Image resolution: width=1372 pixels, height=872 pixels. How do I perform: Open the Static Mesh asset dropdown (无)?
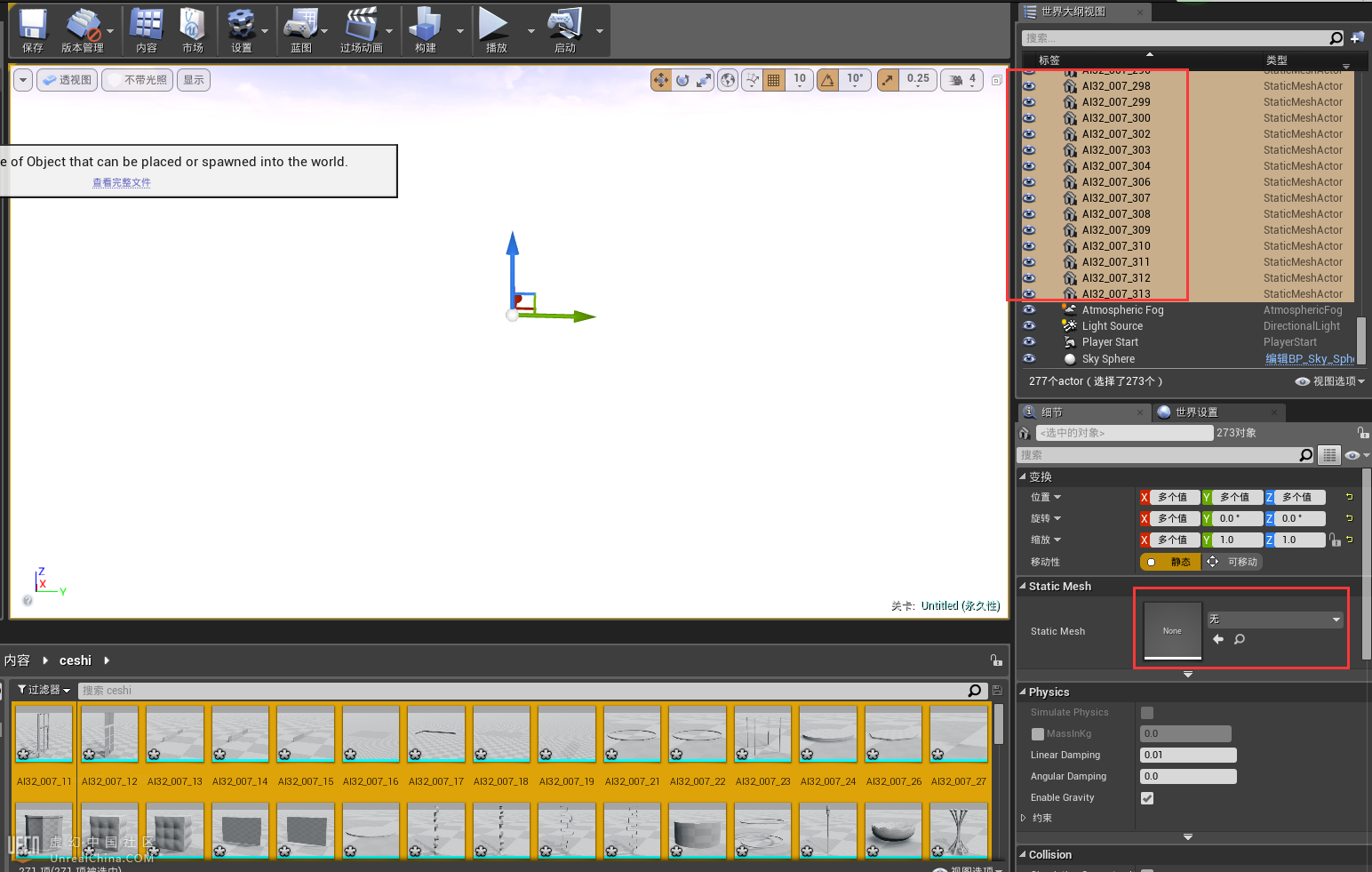click(x=1274, y=619)
